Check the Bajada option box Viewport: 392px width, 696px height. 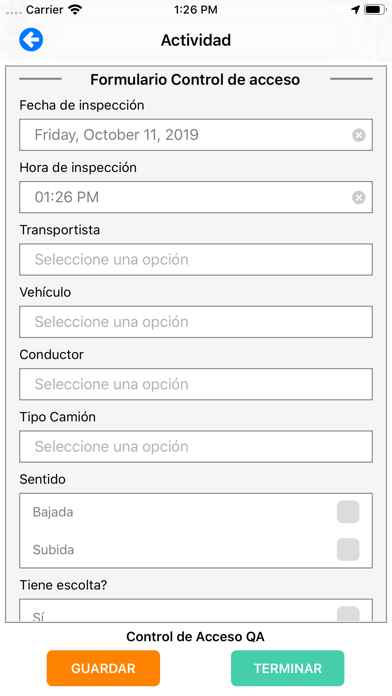click(x=348, y=512)
